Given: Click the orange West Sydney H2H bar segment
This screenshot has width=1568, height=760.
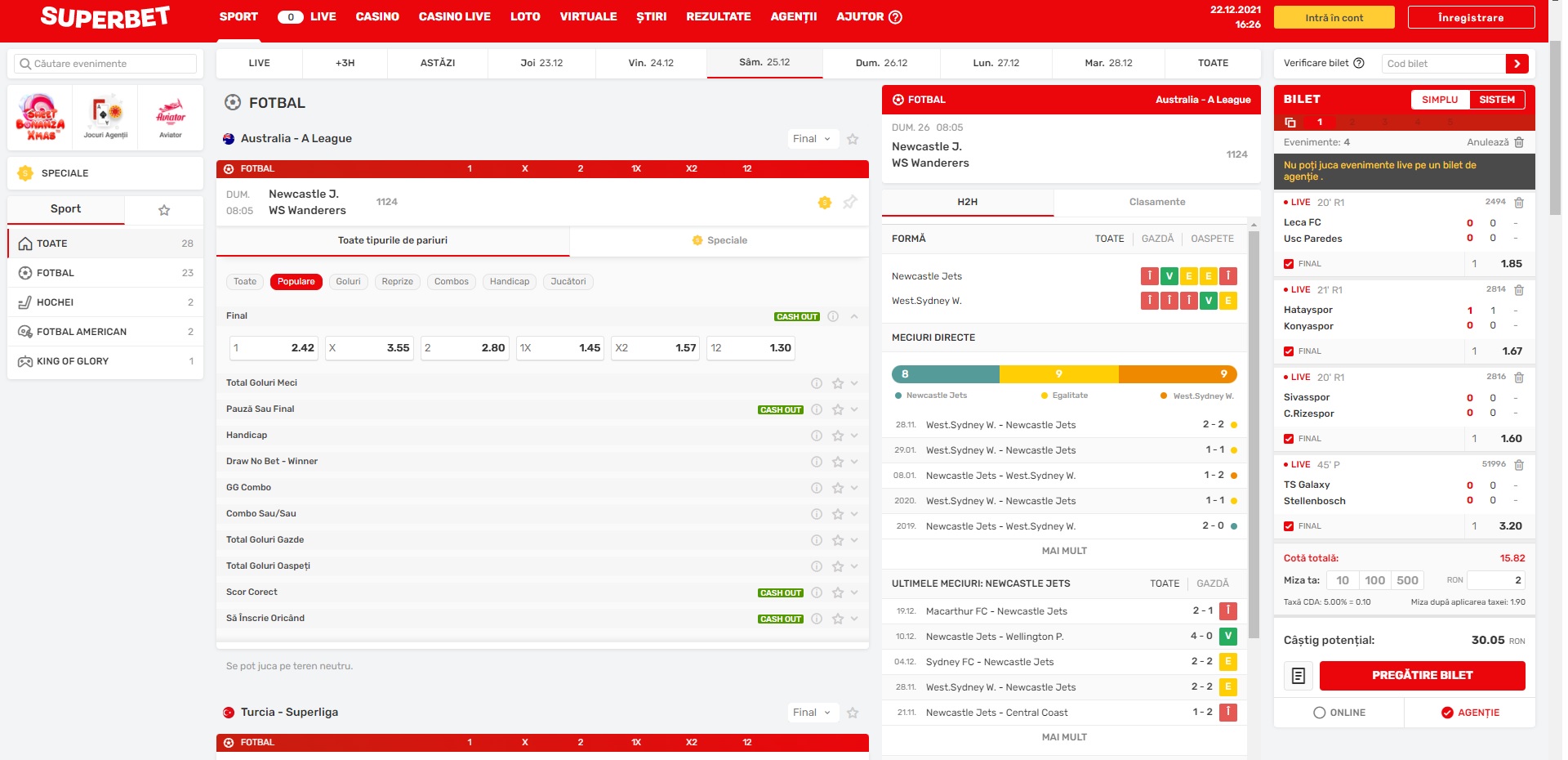Looking at the screenshot, I should (1178, 374).
